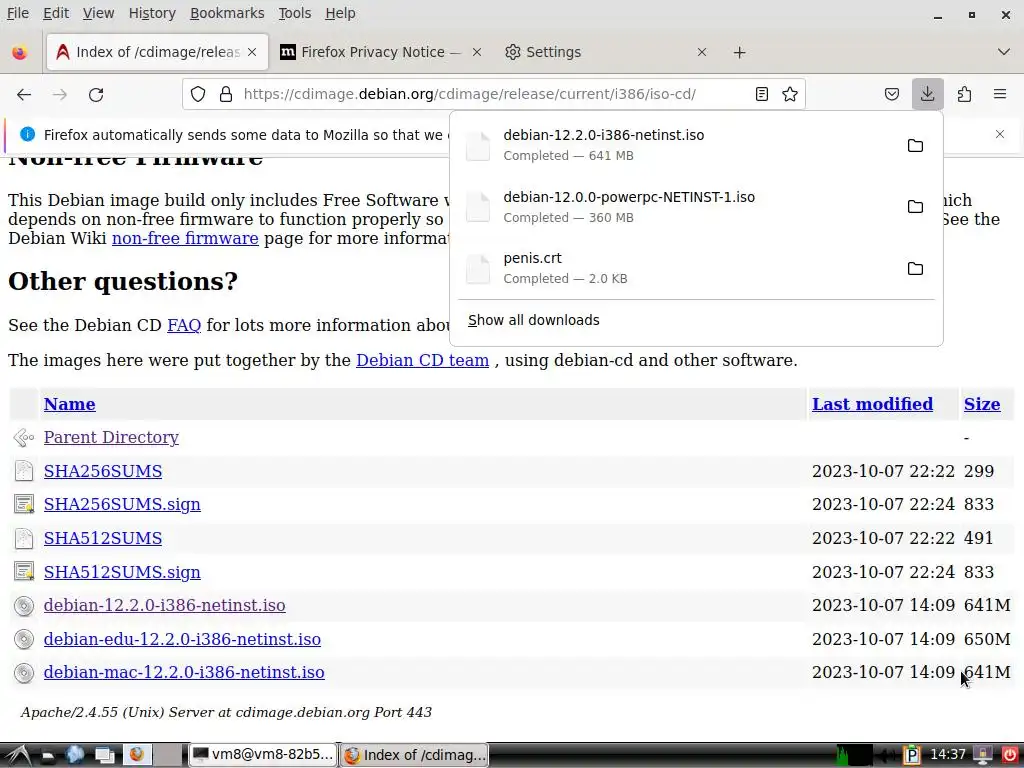Open the File menu
The image size is (1024, 768).
pyautogui.click(x=18, y=13)
